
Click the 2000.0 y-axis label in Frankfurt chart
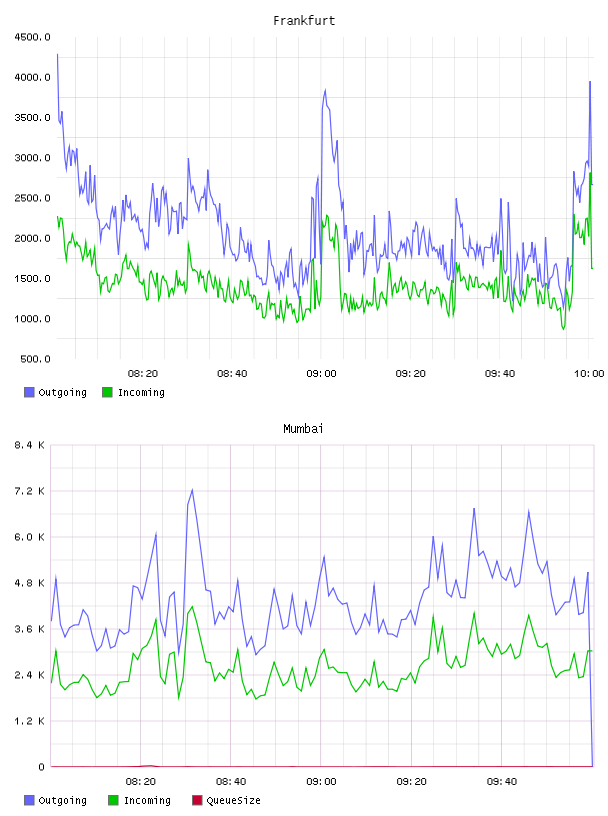coord(32,238)
